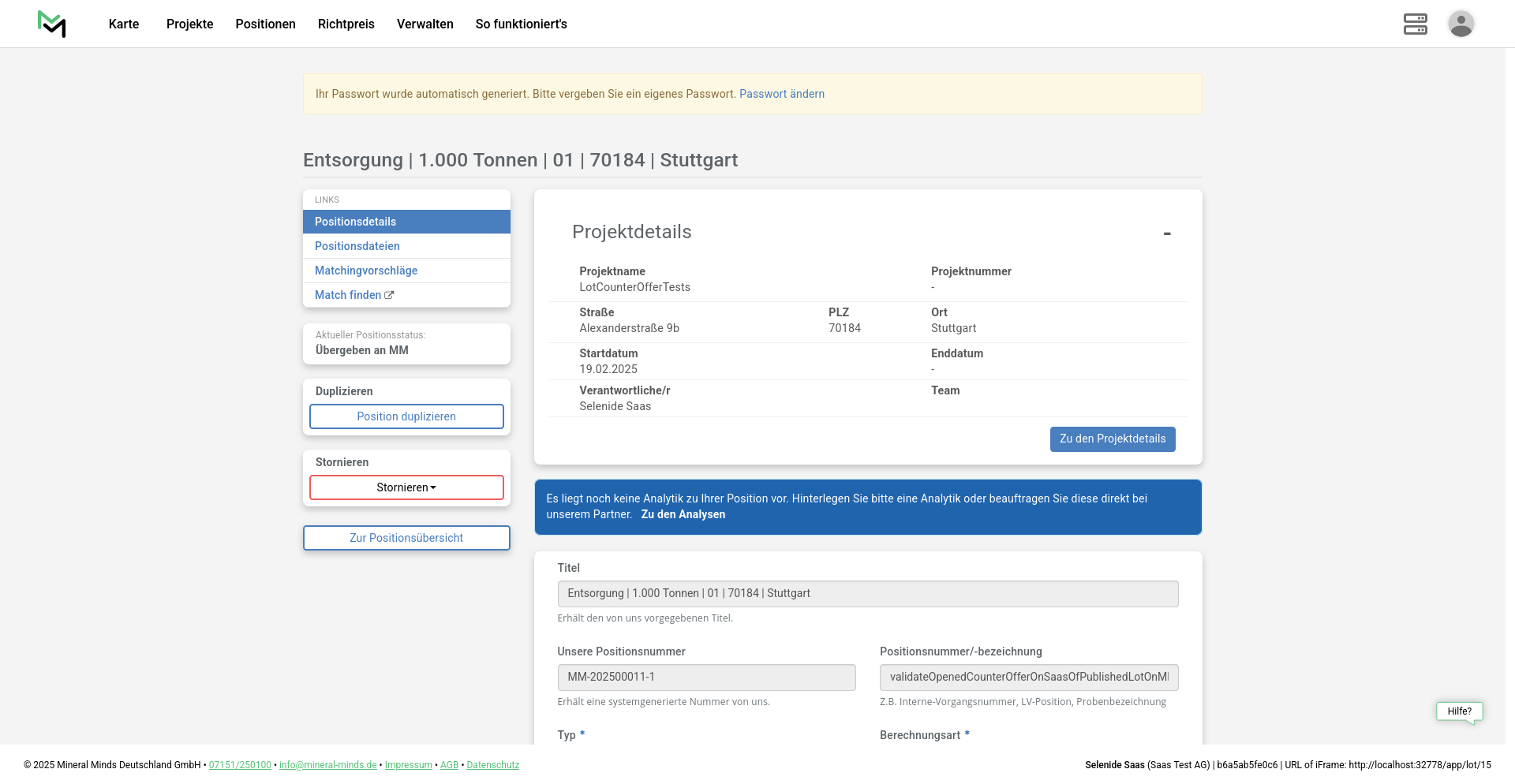The height and width of the screenshot is (784, 1515).
Task: Open the Verwalten menu
Action: pyautogui.click(x=425, y=24)
